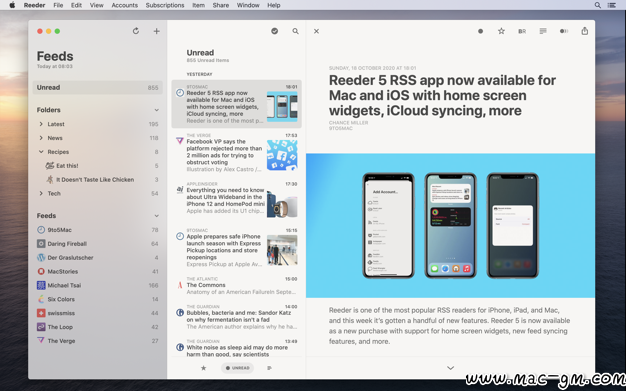The width and height of the screenshot is (626, 391).
Task: Open the Reeder 5 RSS app article
Action: tap(236, 104)
